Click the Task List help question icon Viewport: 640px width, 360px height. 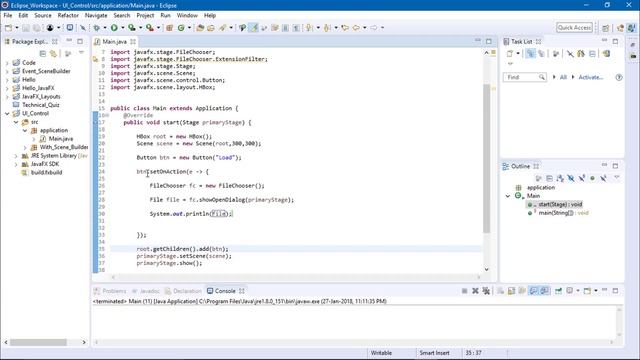(x=619, y=77)
